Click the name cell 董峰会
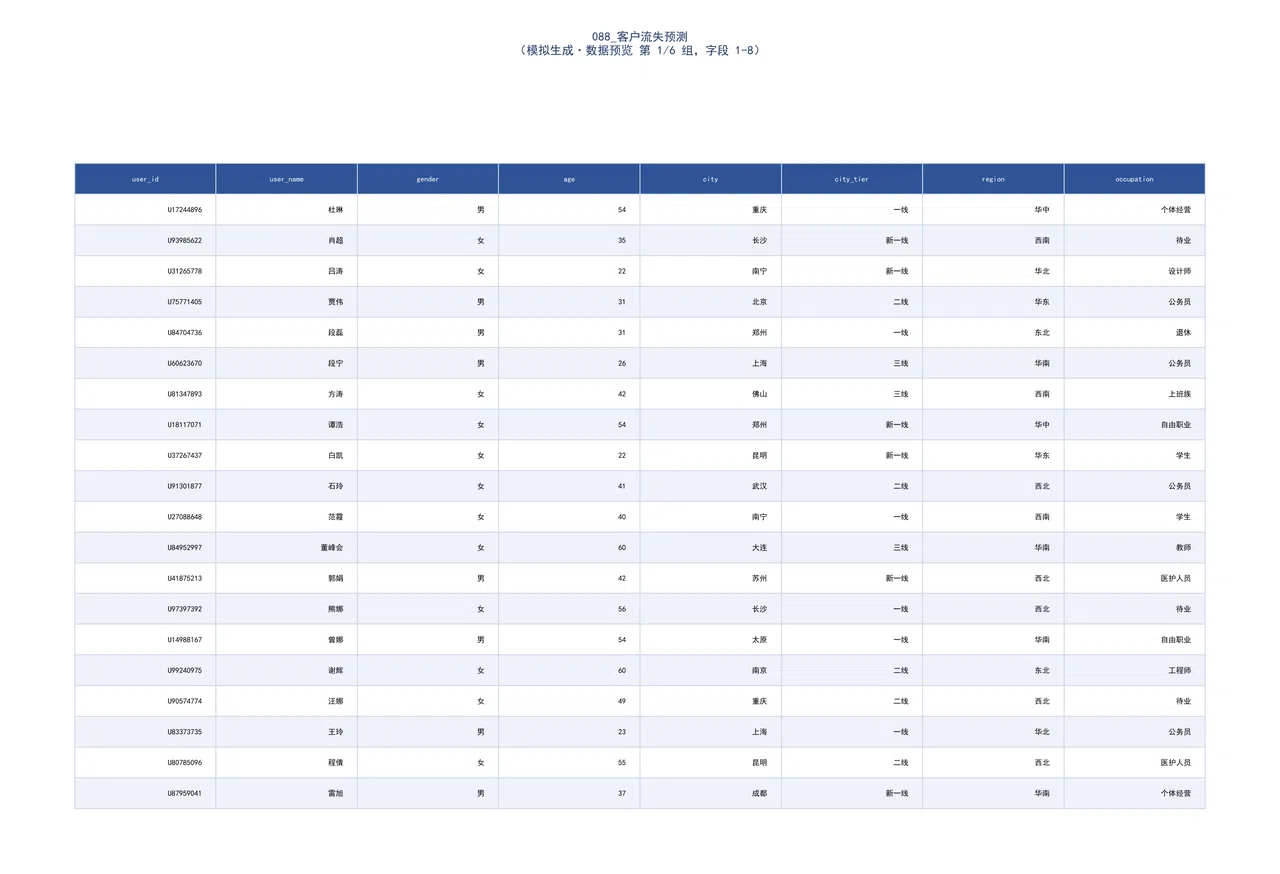The image size is (1280, 874). 287,548
